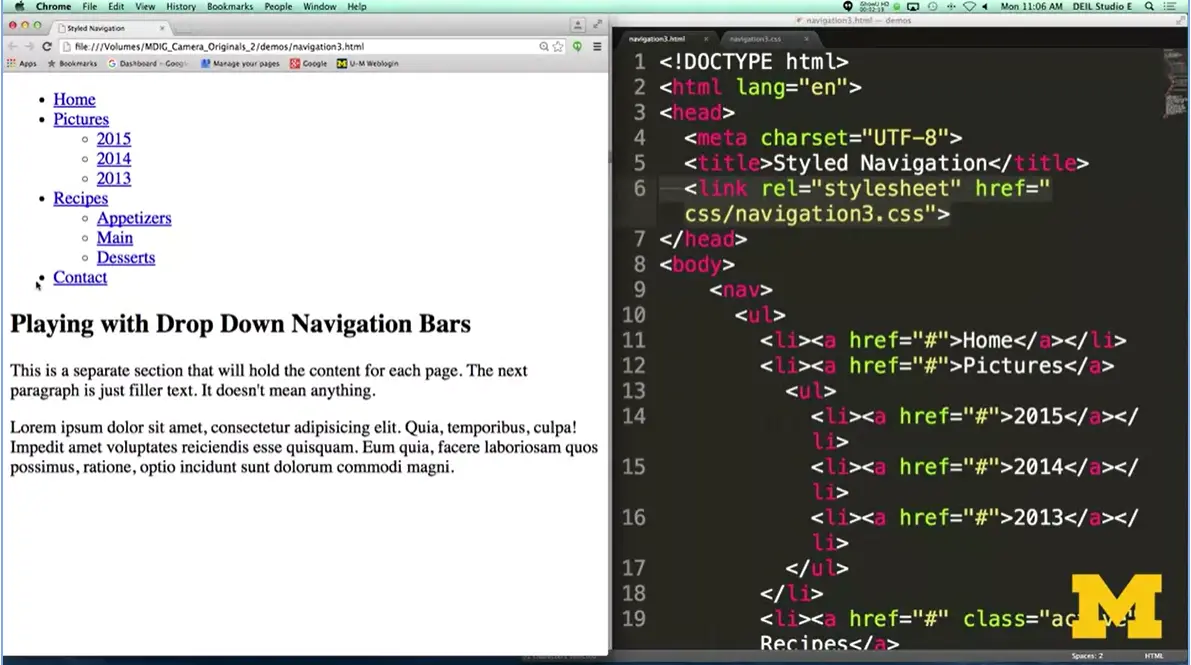Click the Appetizers link under Recipes
The height and width of the screenshot is (665, 1191).
[x=134, y=218]
